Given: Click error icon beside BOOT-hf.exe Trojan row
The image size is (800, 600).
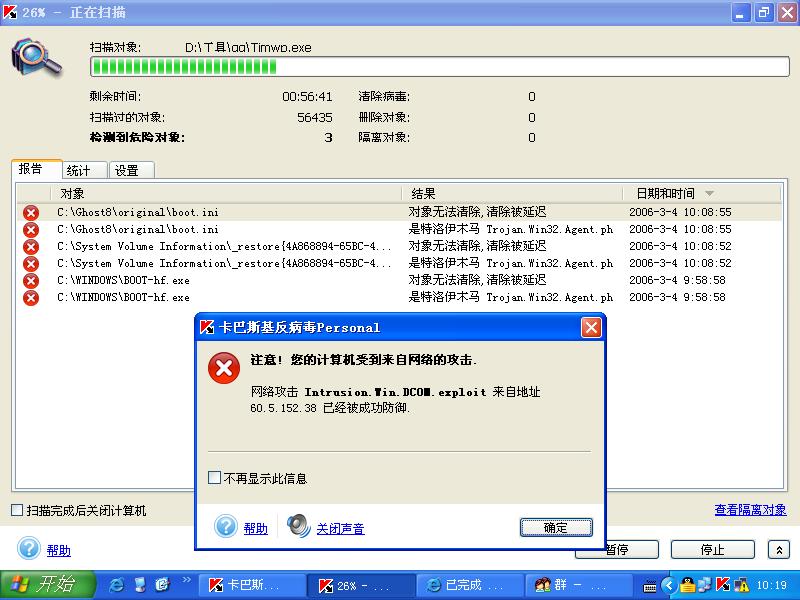Looking at the screenshot, I should click(x=31, y=298).
